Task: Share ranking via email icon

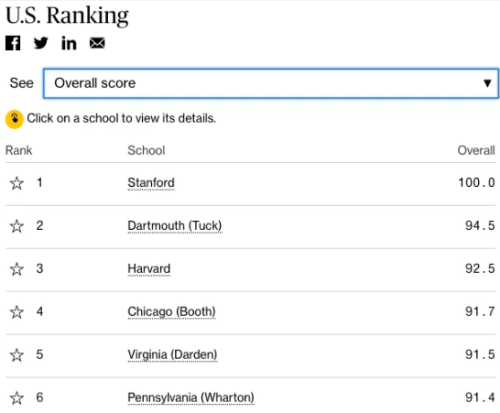Action: (x=97, y=43)
